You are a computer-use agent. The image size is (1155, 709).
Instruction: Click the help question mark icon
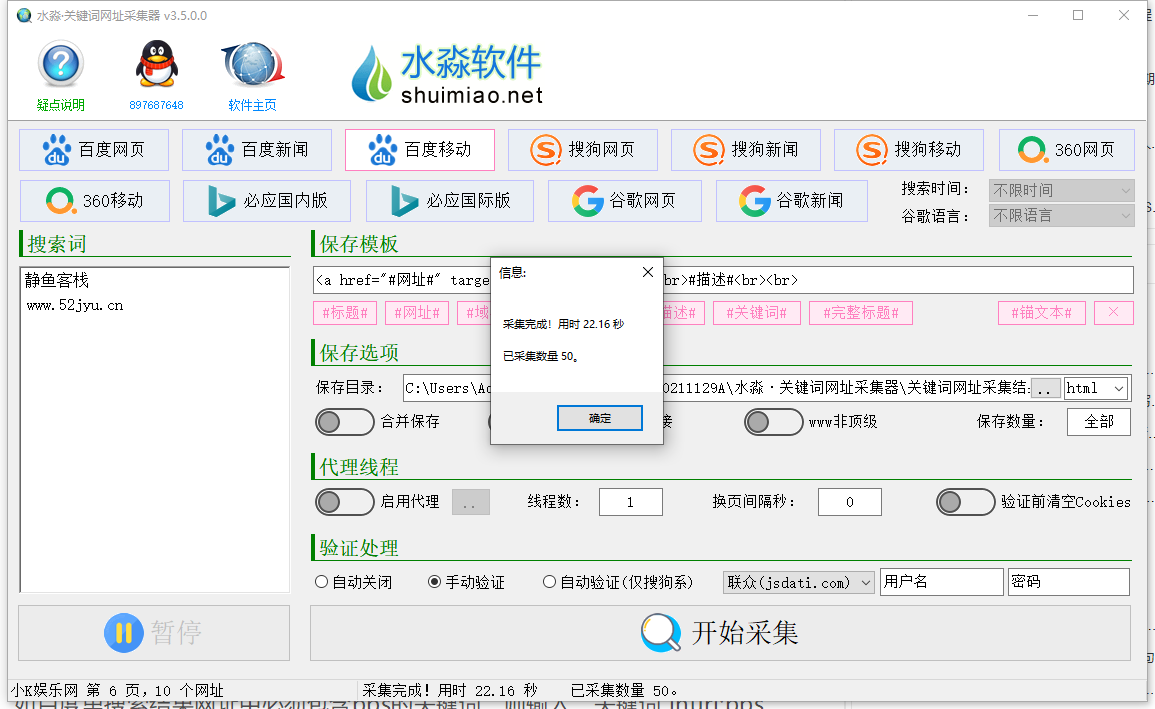coord(60,66)
